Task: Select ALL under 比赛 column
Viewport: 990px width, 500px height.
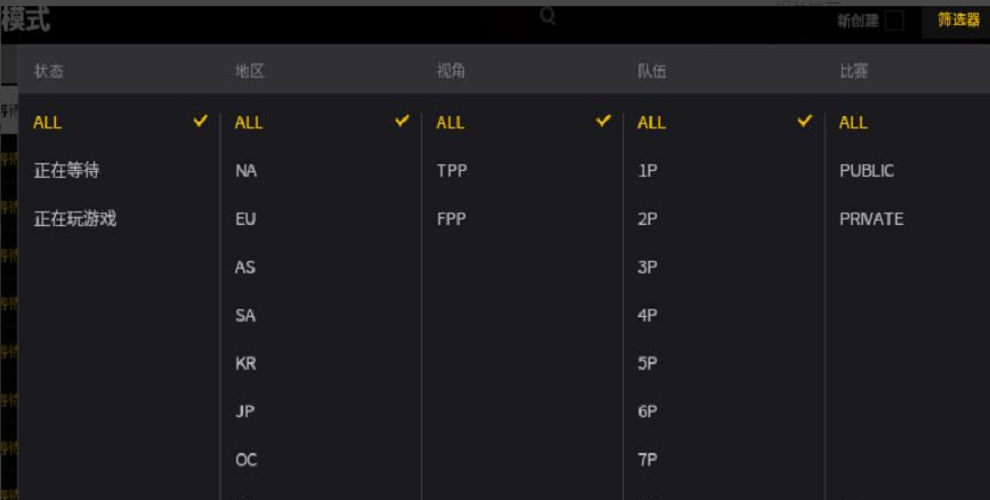Action: (x=853, y=122)
